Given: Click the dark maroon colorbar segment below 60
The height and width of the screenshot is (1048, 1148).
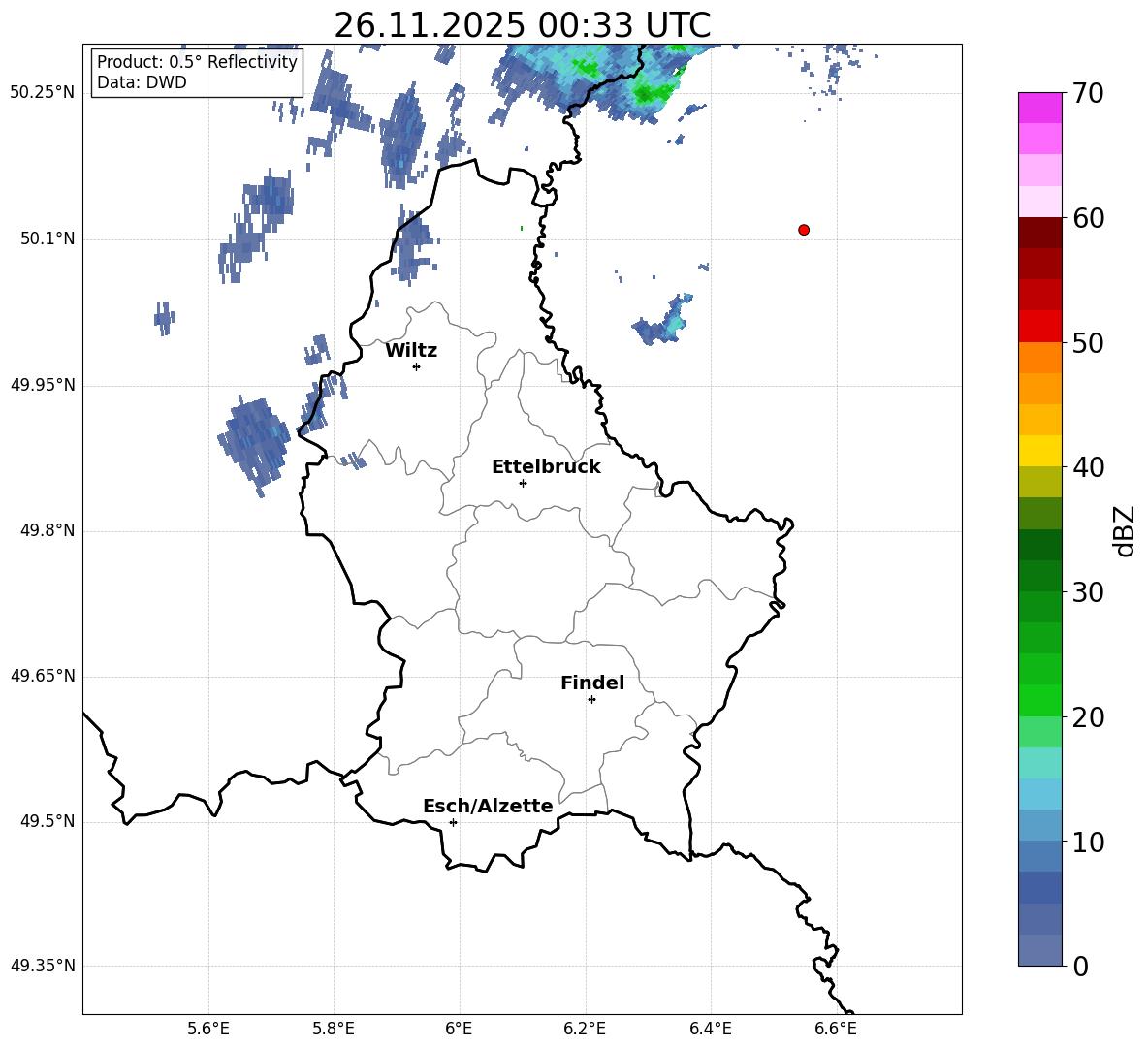Looking at the screenshot, I should tap(1040, 233).
